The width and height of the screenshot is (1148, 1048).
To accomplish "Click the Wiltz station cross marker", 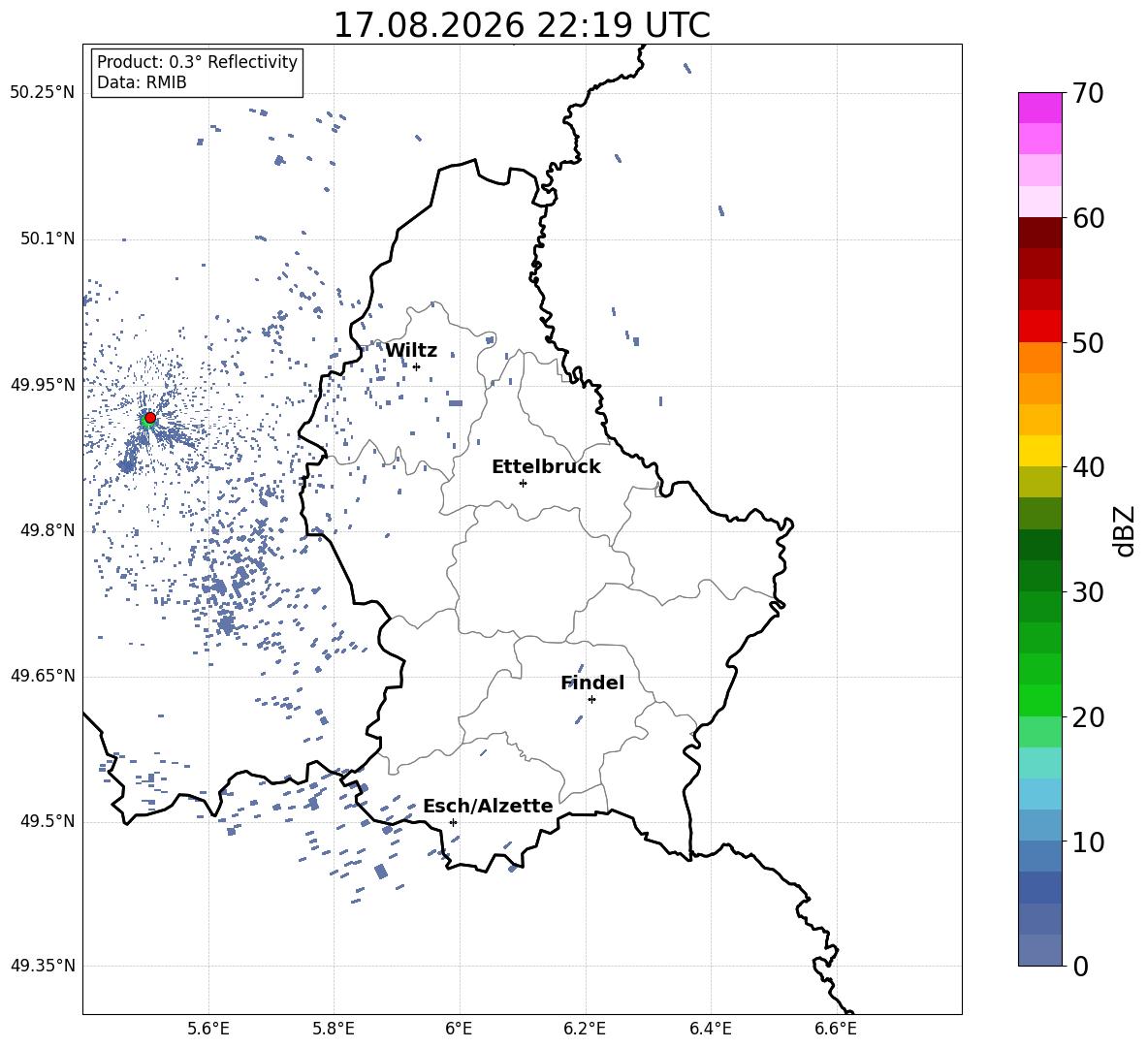I will tap(417, 366).
